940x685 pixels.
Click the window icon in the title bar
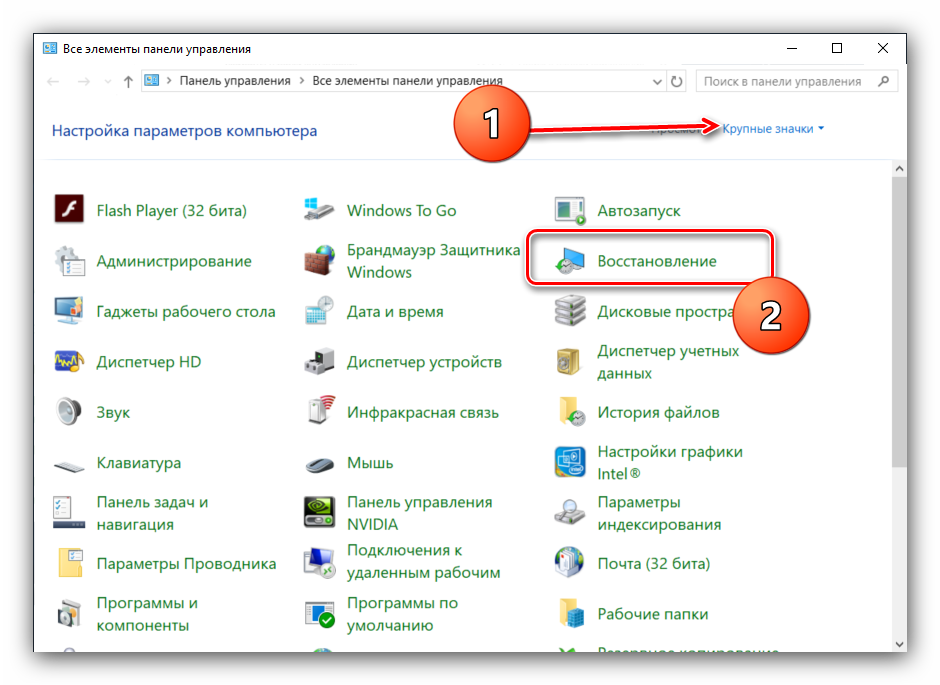pos(50,49)
